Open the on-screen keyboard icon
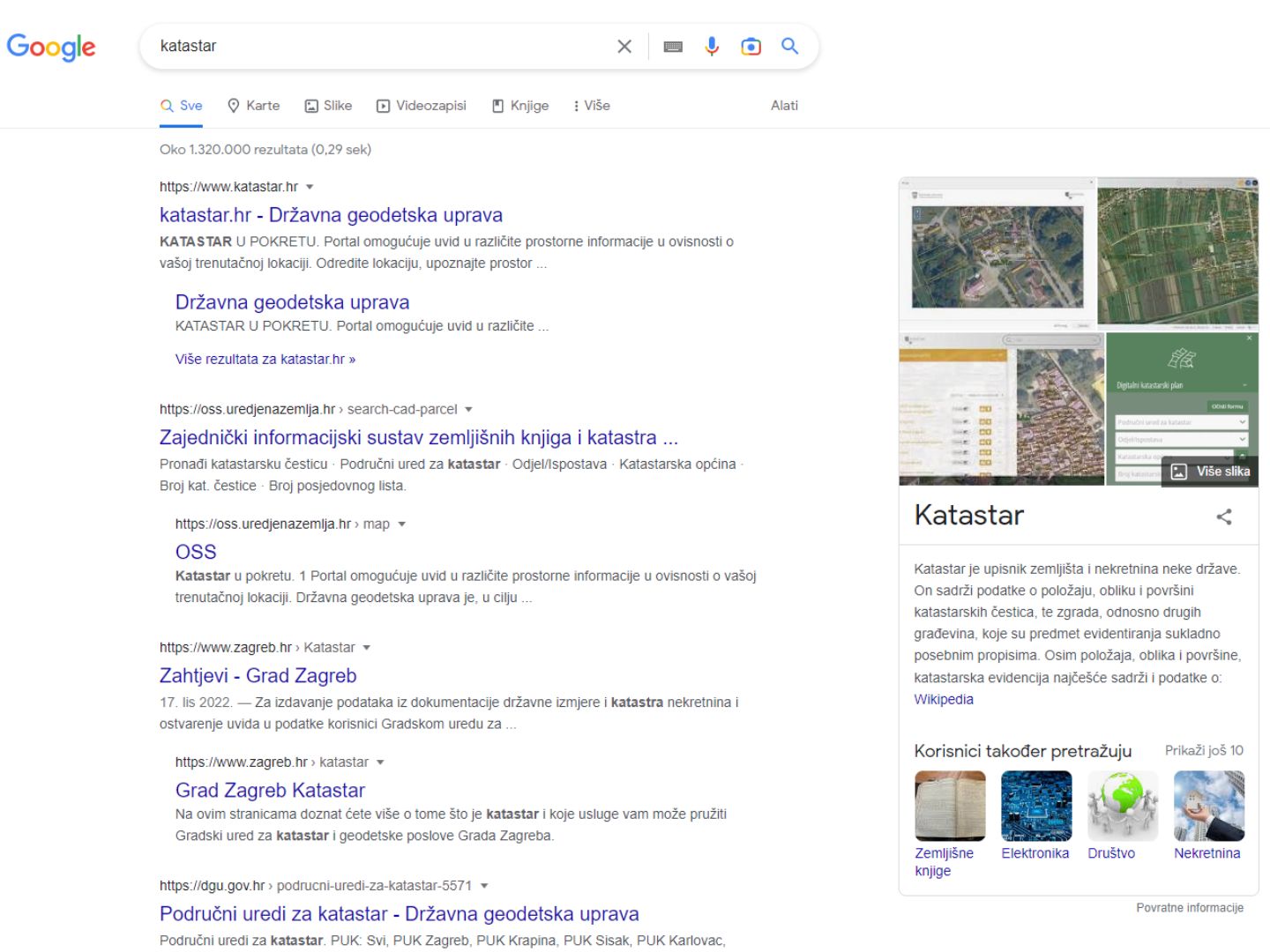The height and width of the screenshot is (952, 1270). coord(673,47)
